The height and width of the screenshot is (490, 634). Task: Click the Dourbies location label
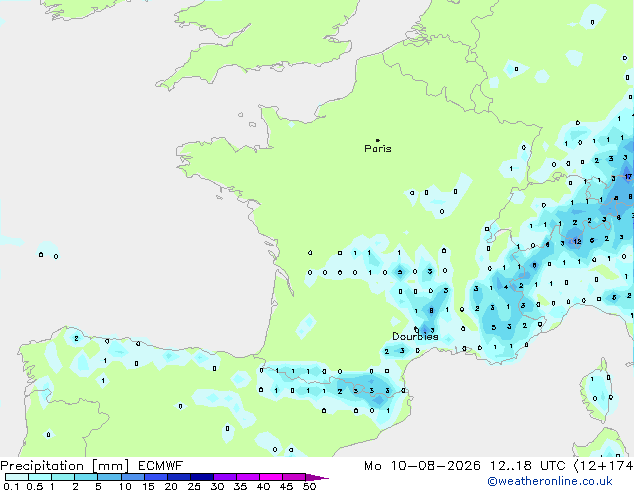pyautogui.click(x=415, y=336)
